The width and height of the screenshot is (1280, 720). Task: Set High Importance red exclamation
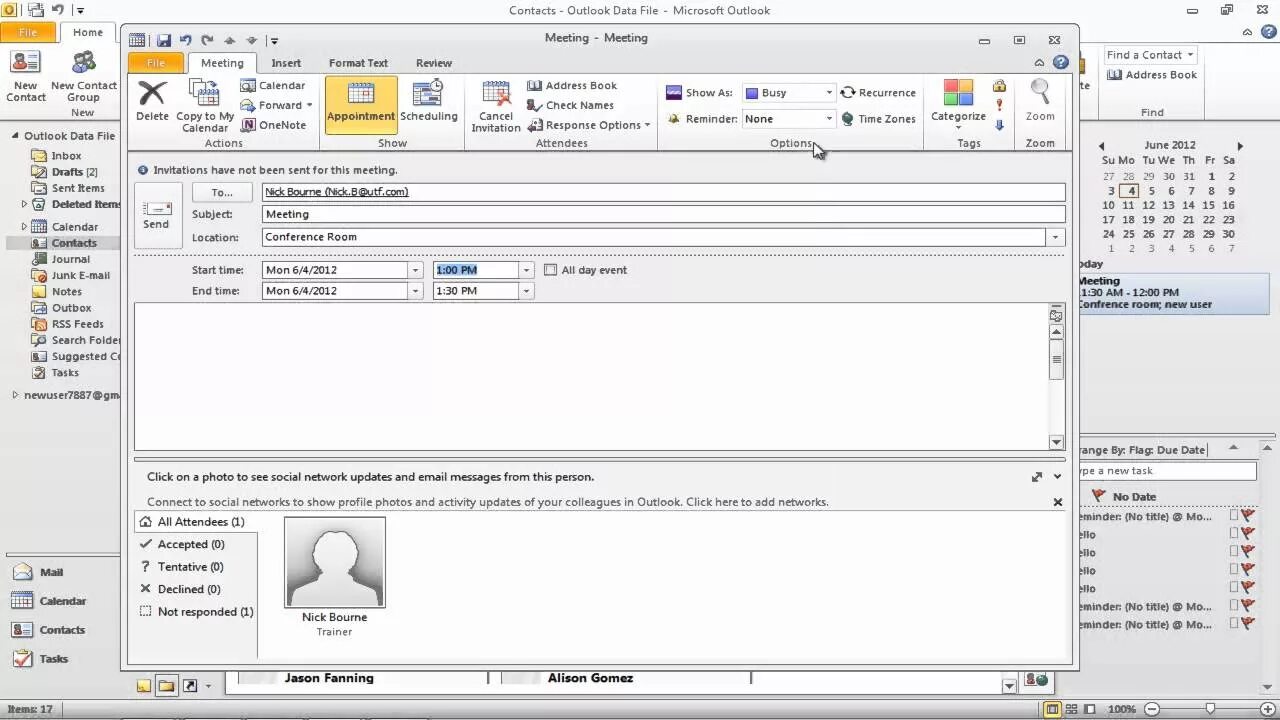coord(999,105)
